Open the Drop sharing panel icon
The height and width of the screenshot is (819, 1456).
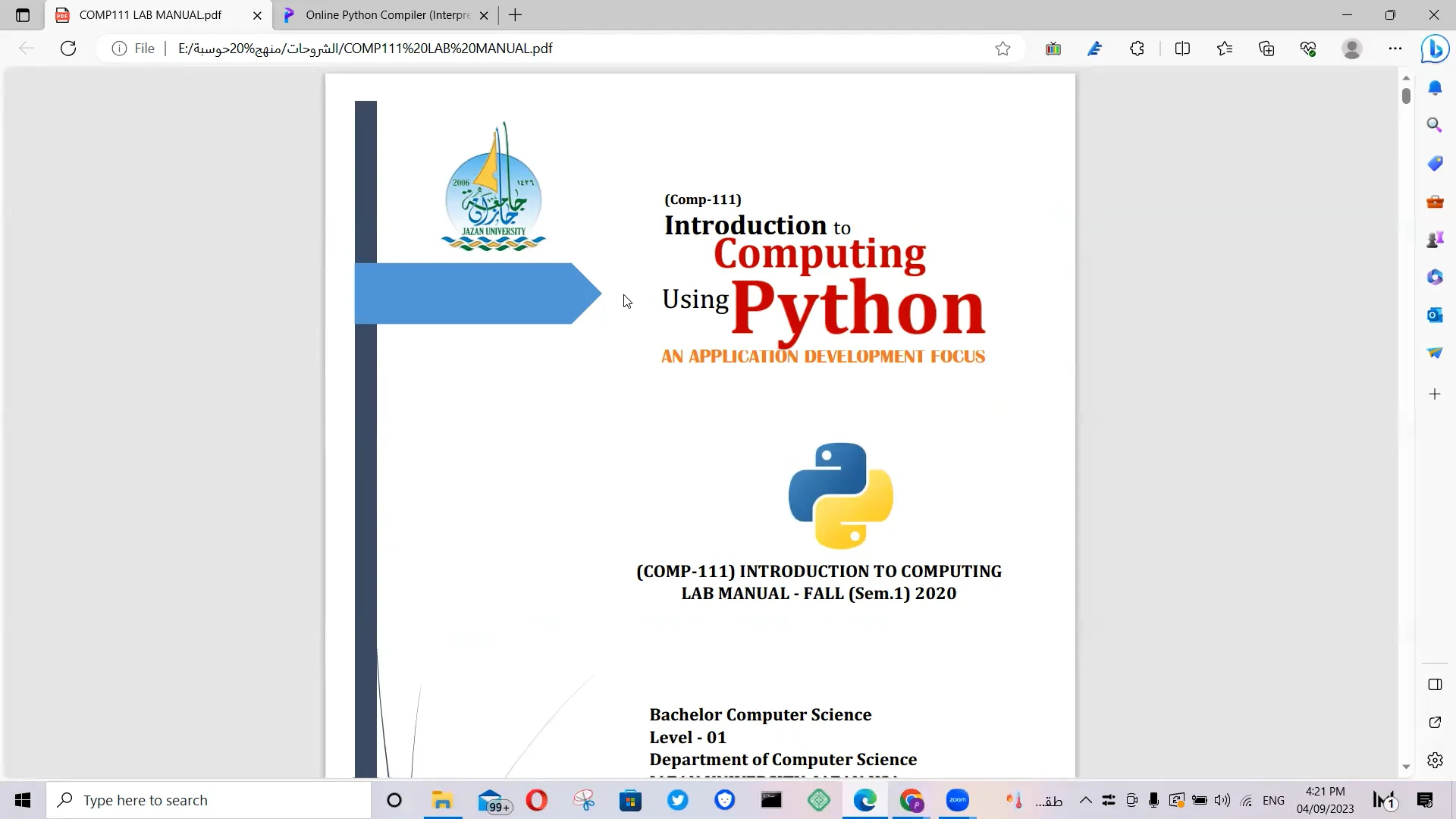click(x=1436, y=353)
